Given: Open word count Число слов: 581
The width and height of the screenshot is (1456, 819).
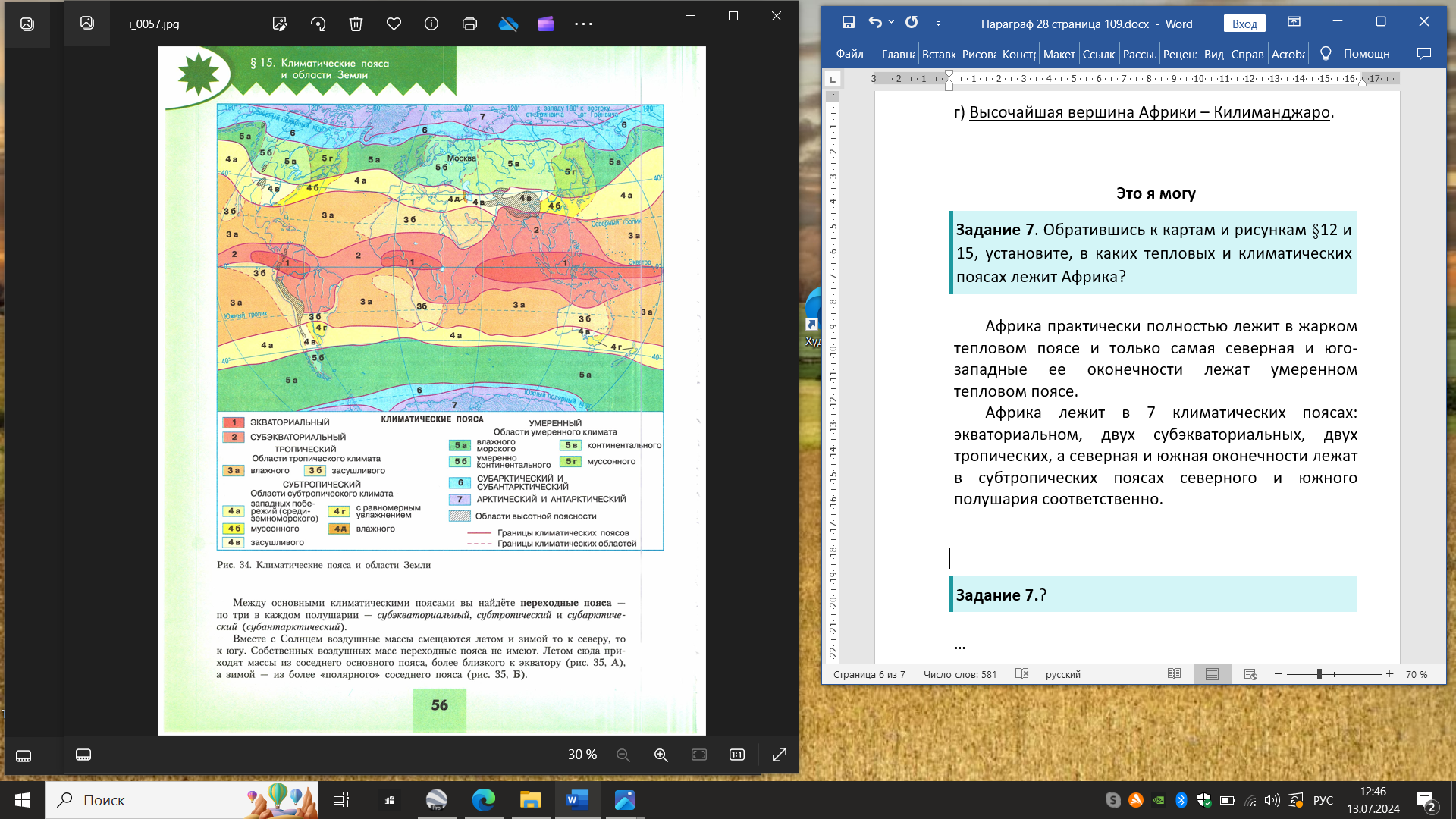Looking at the screenshot, I should (x=960, y=674).
